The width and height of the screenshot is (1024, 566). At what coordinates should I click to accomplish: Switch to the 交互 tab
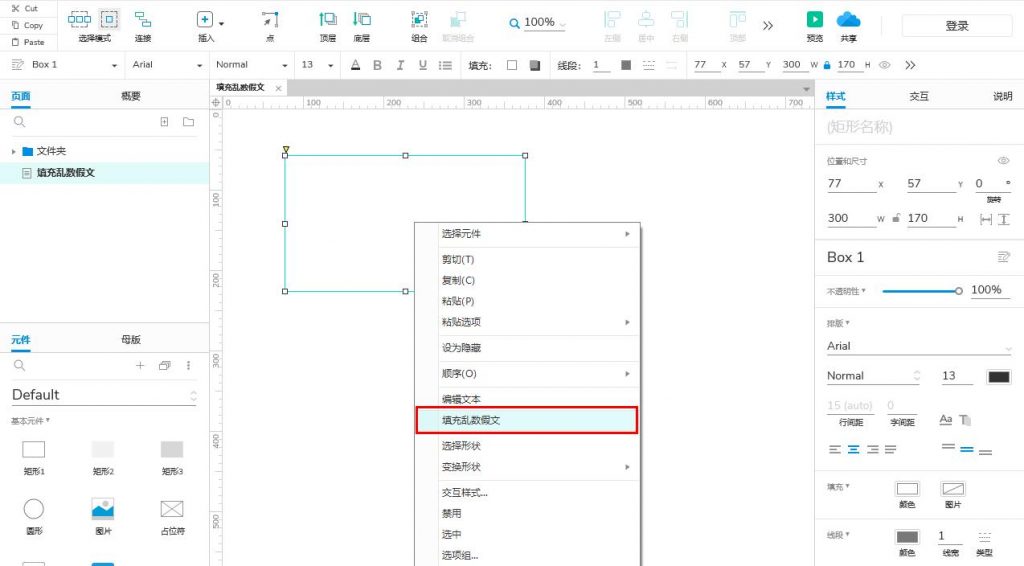[x=918, y=96]
